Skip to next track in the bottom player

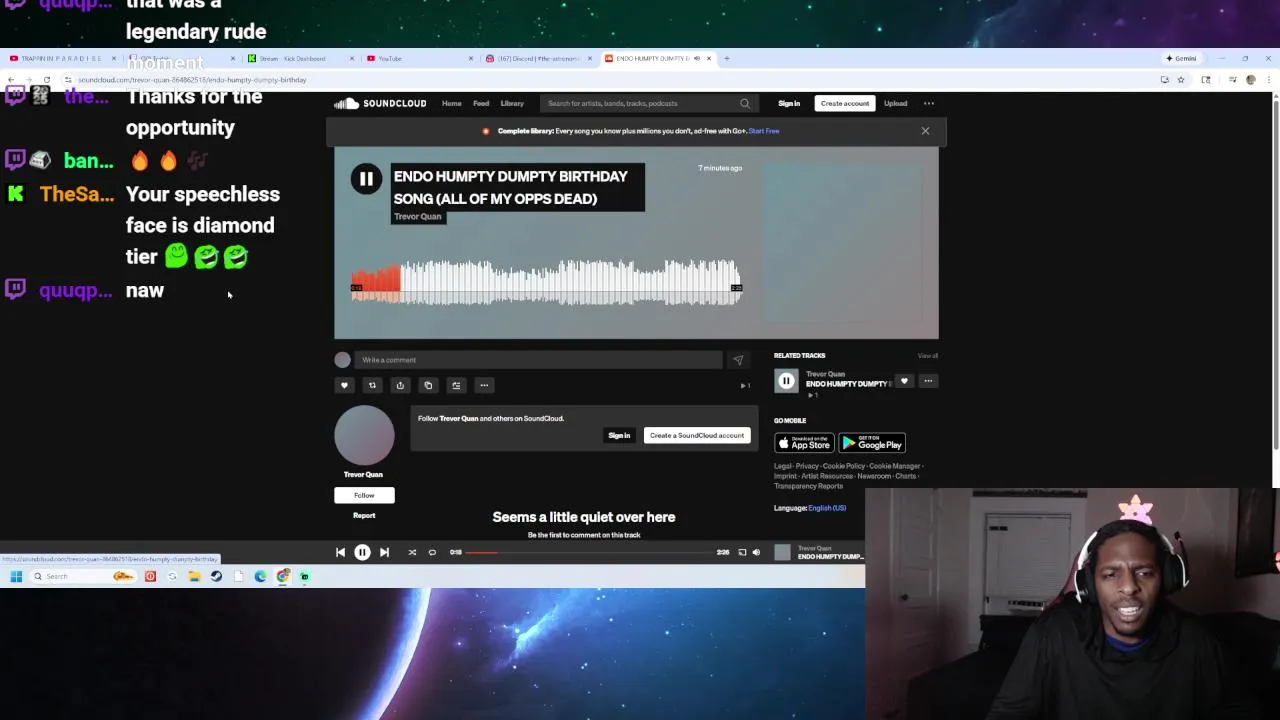[384, 552]
